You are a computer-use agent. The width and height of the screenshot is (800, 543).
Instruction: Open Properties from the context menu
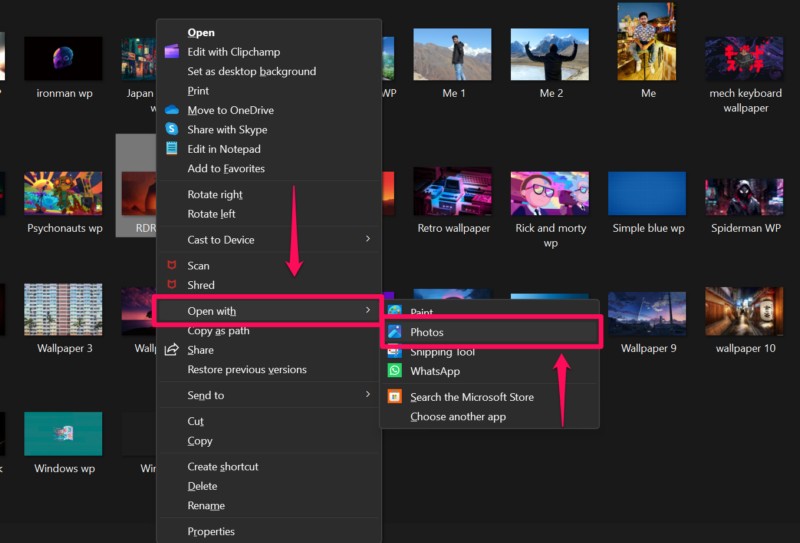pyautogui.click(x=211, y=532)
